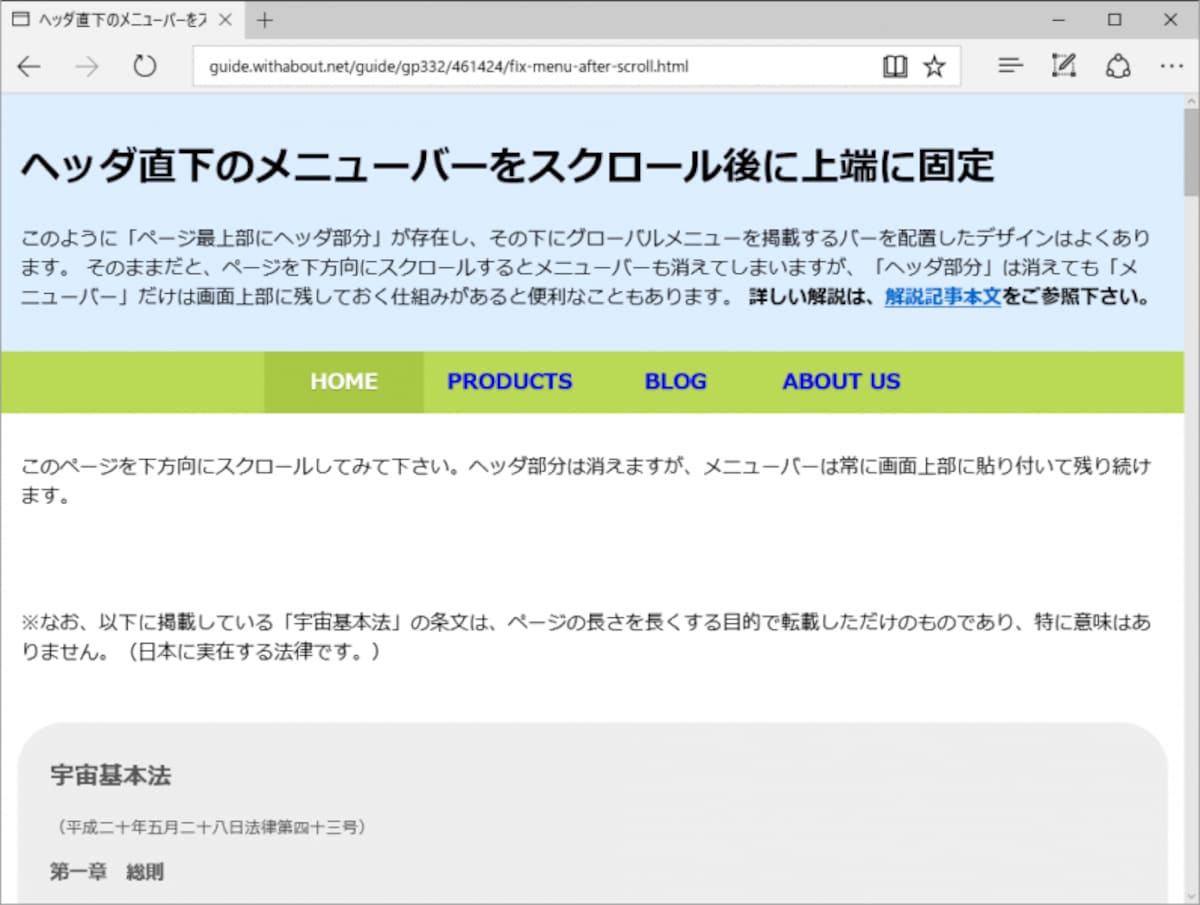Open the More actions ellipsis menu
The width and height of the screenshot is (1200, 905).
click(x=1171, y=67)
